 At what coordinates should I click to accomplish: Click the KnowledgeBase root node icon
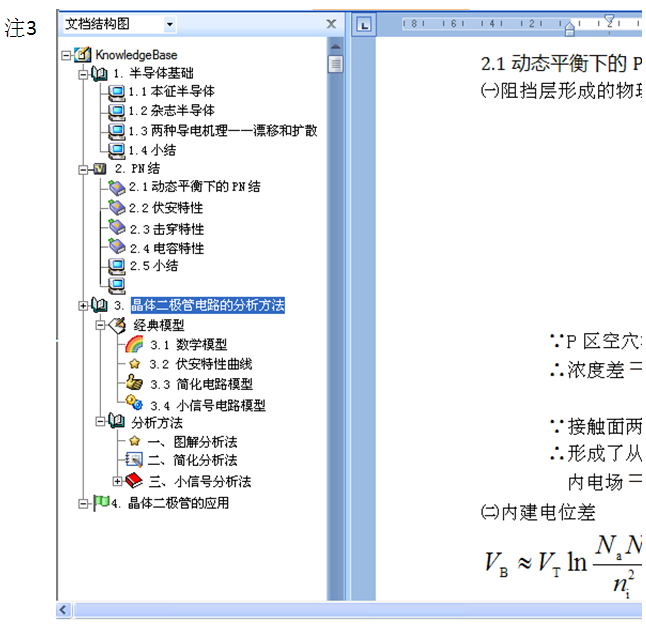tap(83, 55)
